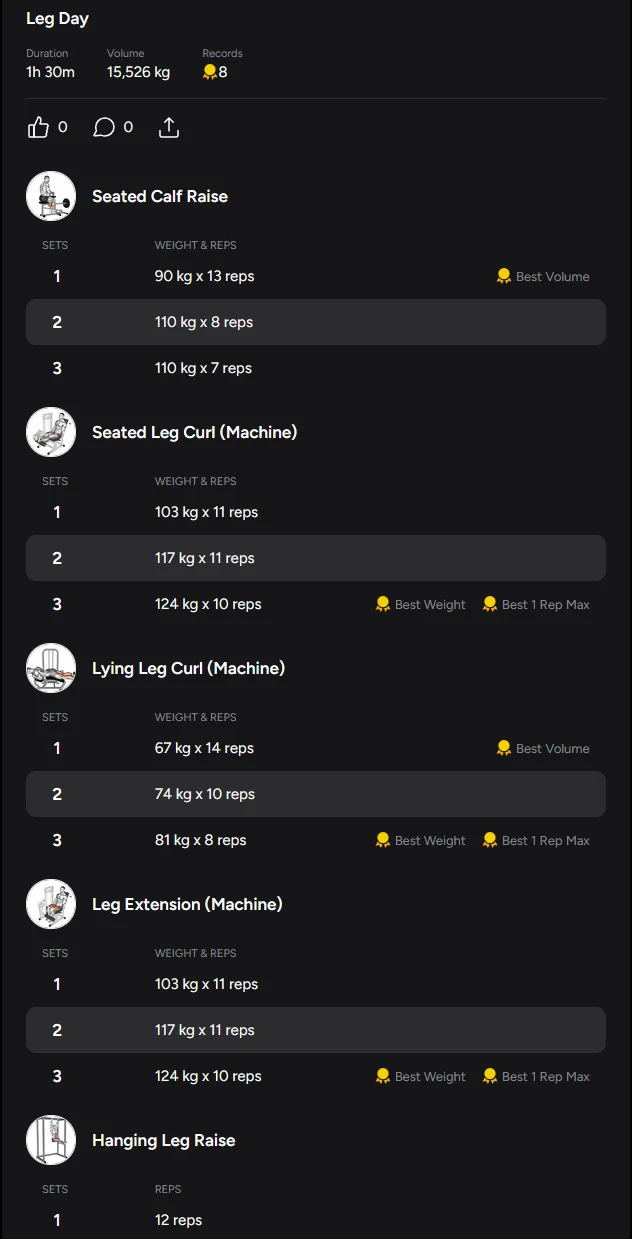Click Best Weight badge on Seated Leg Curl
The width and height of the screenshot is (632, 1239).
tap(421, 604)
